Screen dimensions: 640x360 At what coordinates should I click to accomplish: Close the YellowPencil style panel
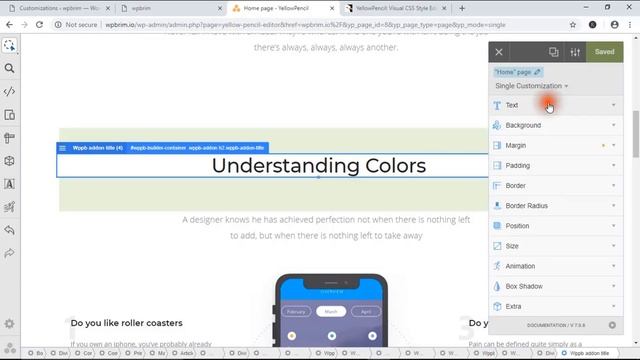(x=499, y=52)
